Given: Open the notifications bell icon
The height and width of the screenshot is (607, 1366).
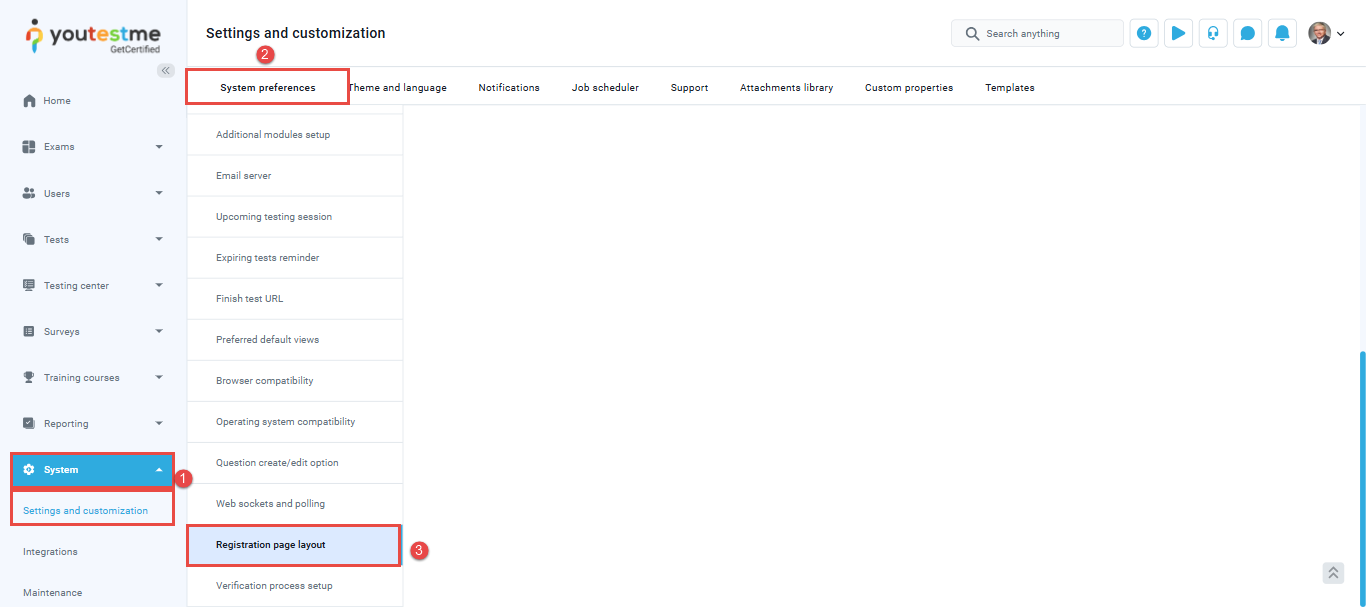Looking at the screenshot, I should (1282, 33).
